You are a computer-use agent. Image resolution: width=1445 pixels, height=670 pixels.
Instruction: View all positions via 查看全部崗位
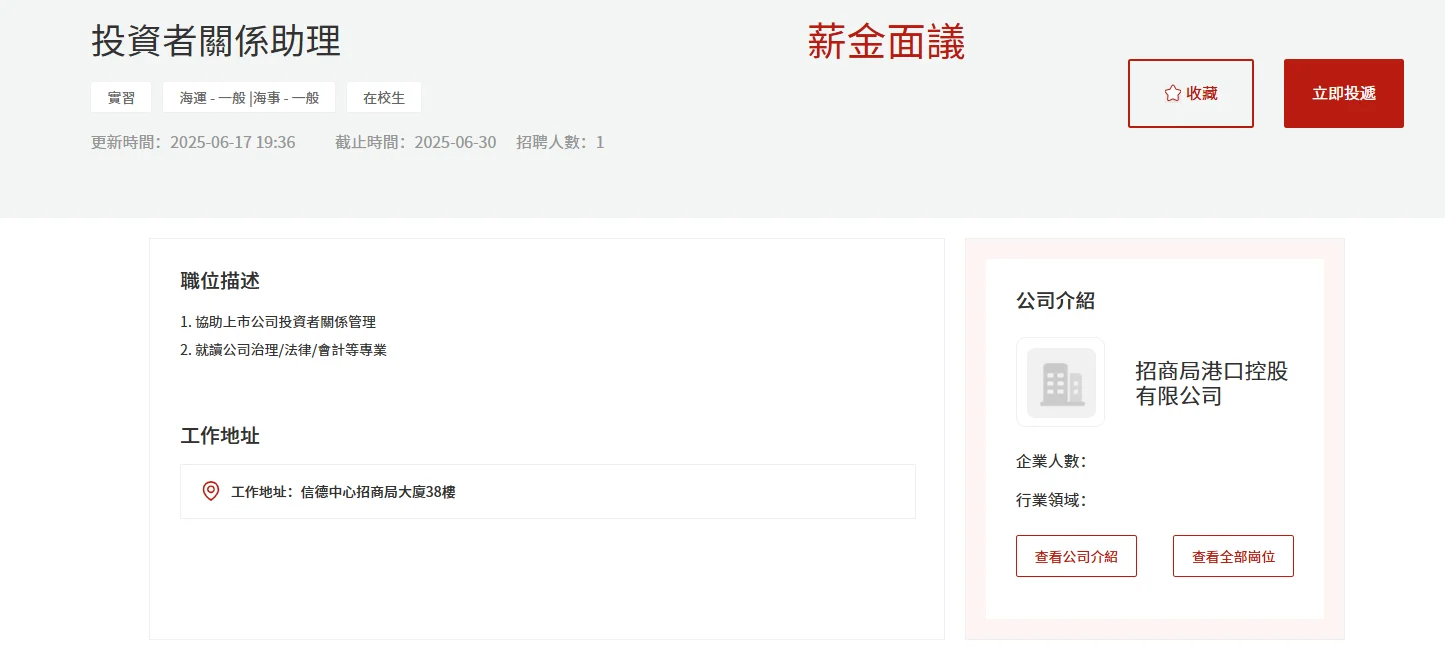(1233, 556)
